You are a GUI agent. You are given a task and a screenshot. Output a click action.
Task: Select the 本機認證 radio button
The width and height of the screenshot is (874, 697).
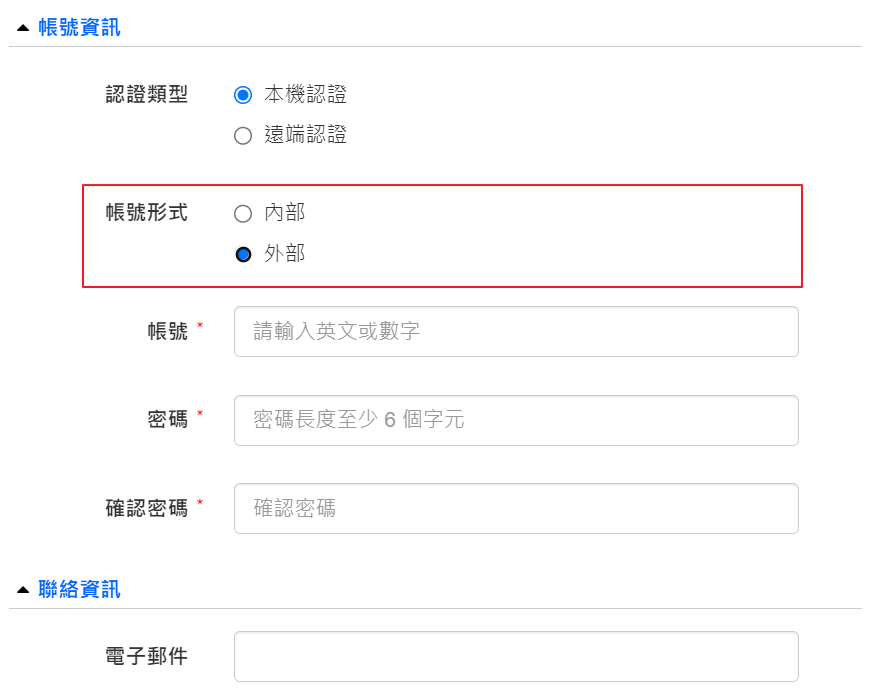coord(243,95)
